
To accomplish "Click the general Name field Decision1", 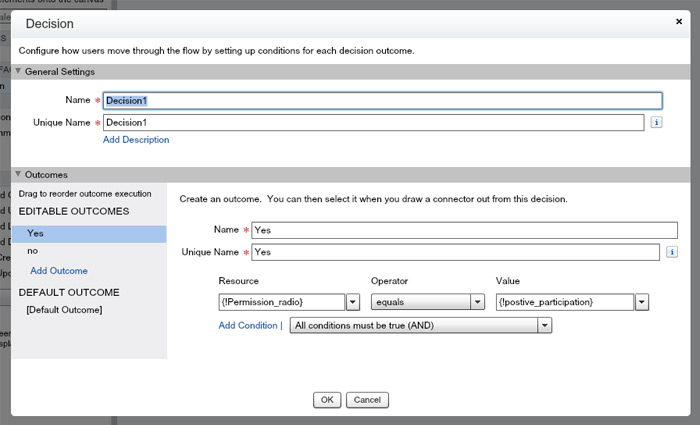I will [x=383, y=100].
